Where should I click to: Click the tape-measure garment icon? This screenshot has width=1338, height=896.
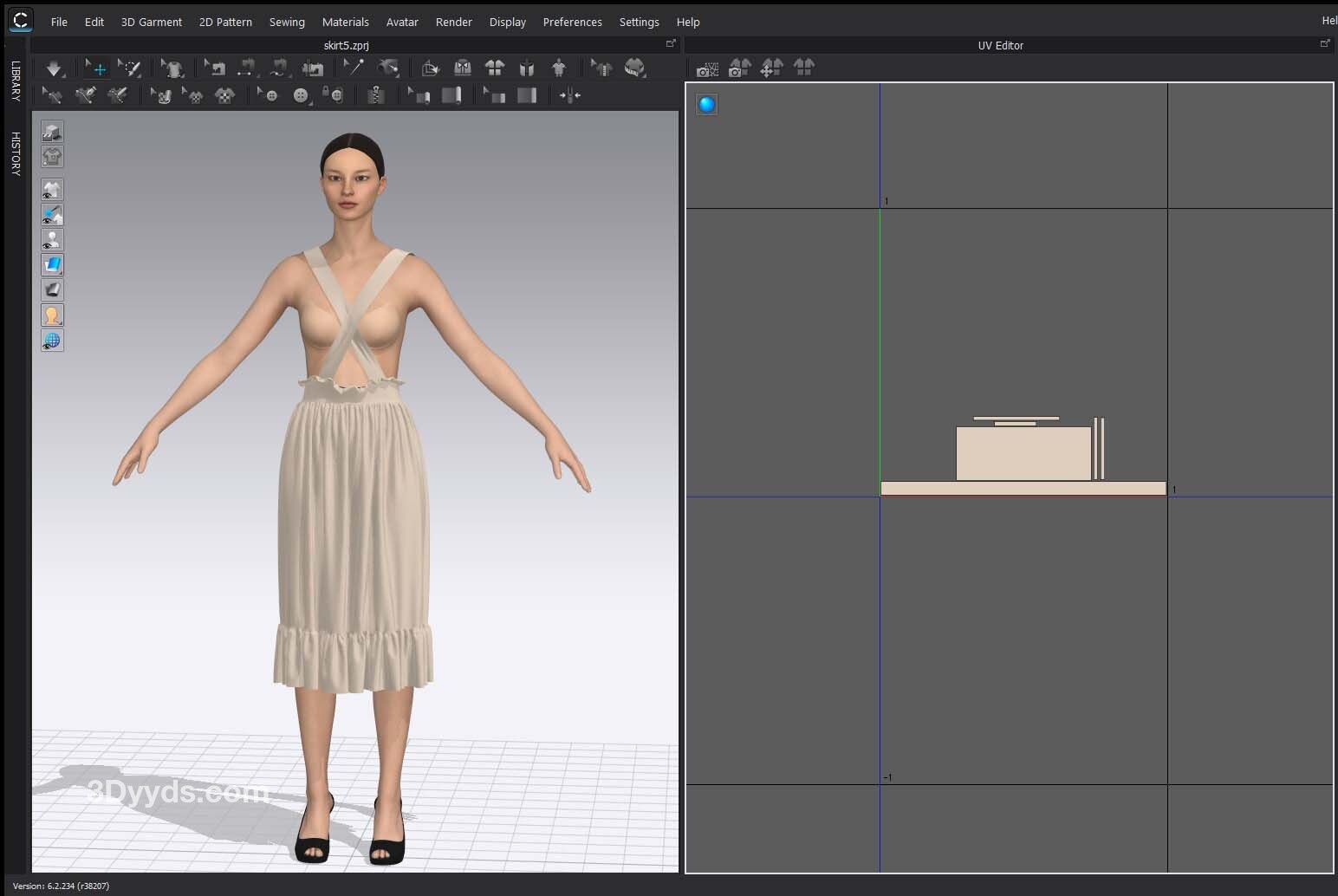(x=635, y=68)
